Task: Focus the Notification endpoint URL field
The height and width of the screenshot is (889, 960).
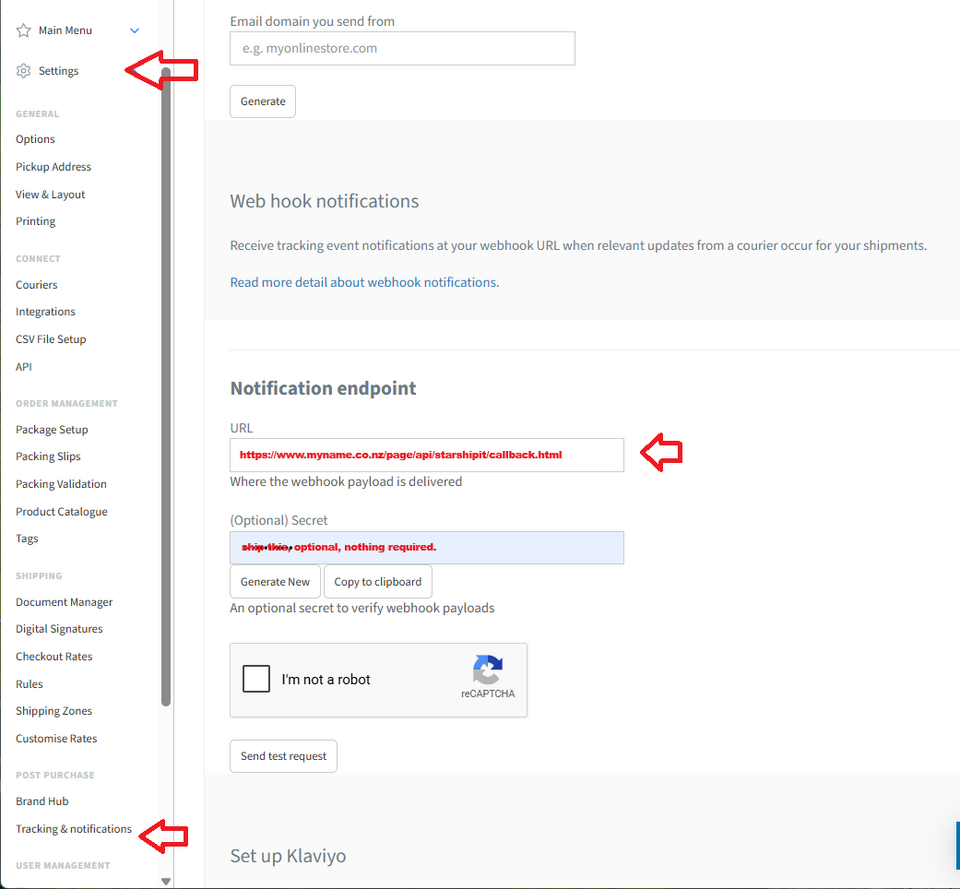Action: pos(426,455)
